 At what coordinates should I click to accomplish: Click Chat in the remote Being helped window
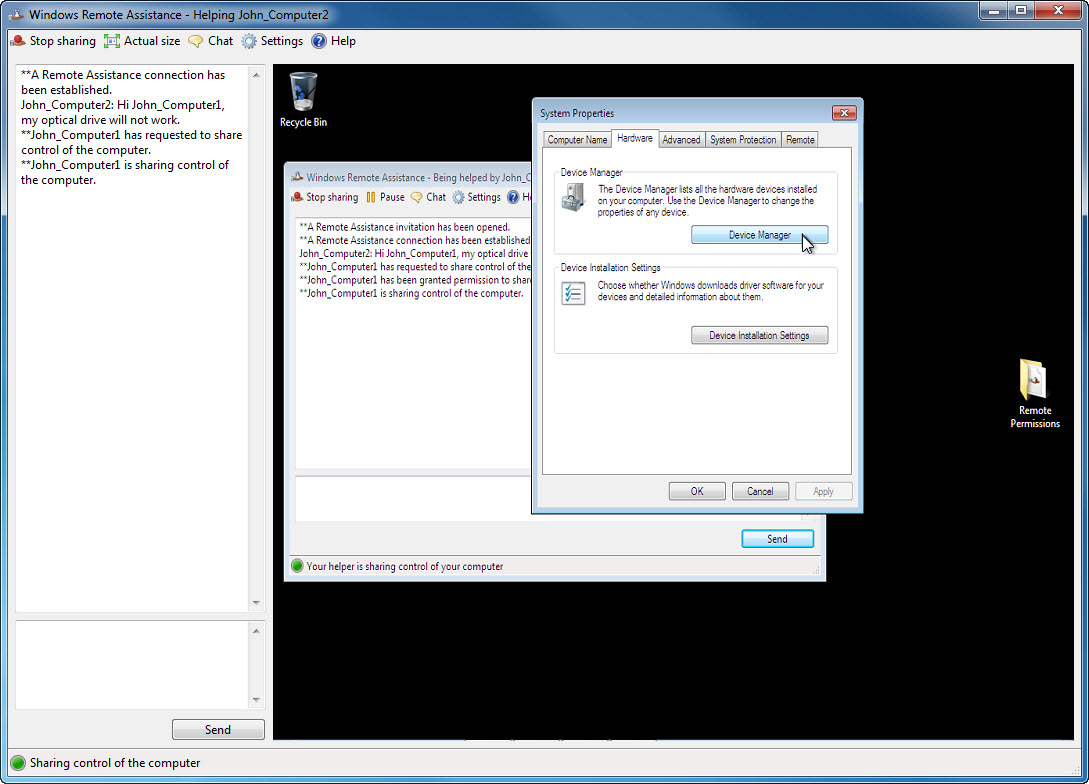pos(429,197)
